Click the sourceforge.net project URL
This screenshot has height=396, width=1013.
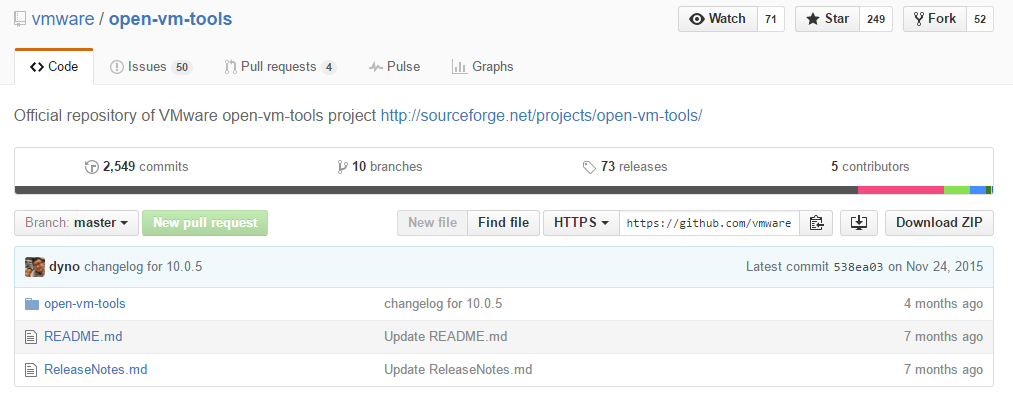click(541, 116)
